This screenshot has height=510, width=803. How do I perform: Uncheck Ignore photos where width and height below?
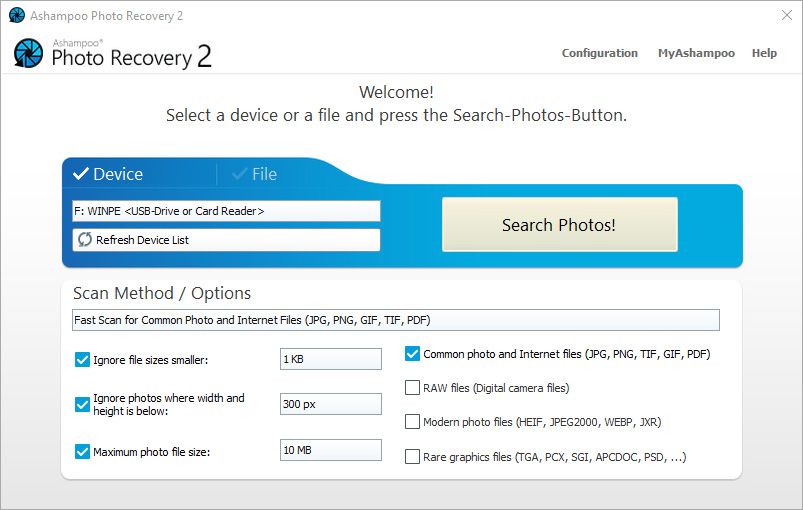[82, 404]
